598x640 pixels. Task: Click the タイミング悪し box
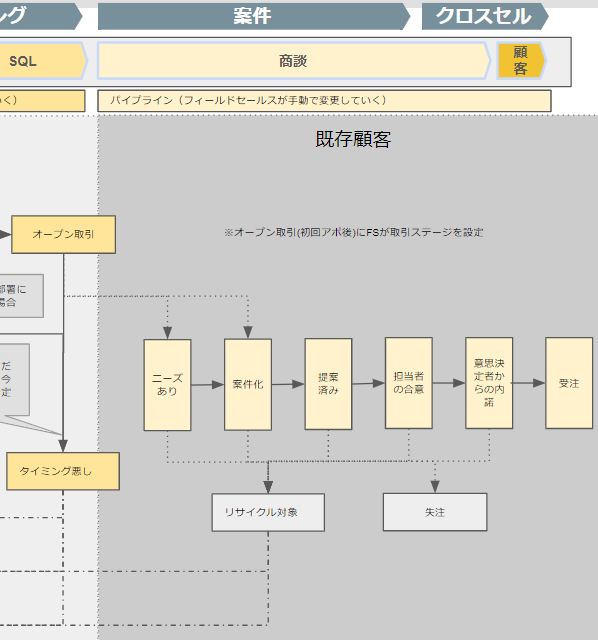click(63, 471)
